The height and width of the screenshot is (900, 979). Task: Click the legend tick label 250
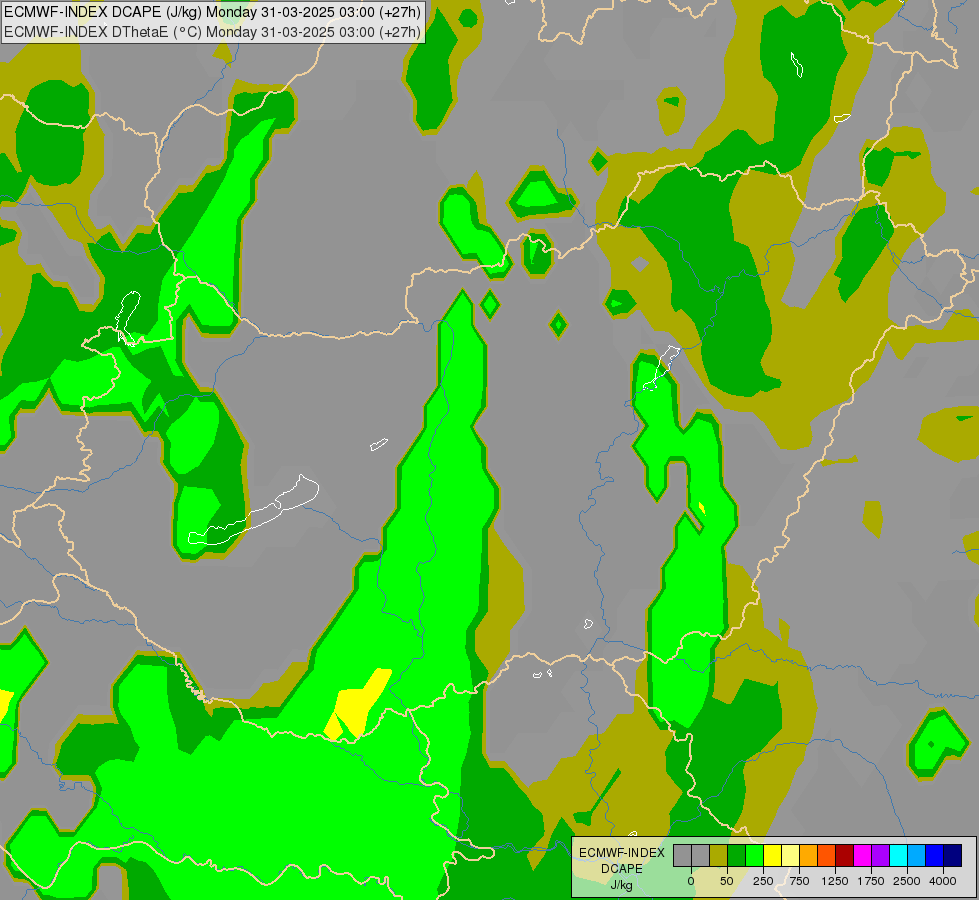coord(763,881)
